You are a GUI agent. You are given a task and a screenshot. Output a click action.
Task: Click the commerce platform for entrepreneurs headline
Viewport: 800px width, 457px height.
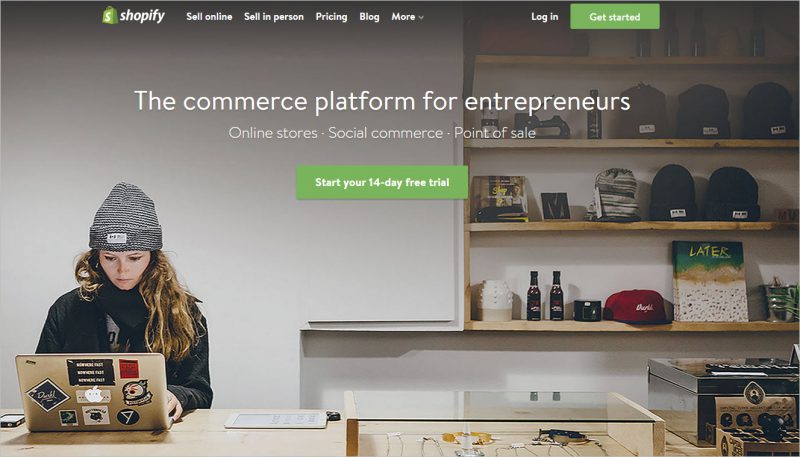382,101
